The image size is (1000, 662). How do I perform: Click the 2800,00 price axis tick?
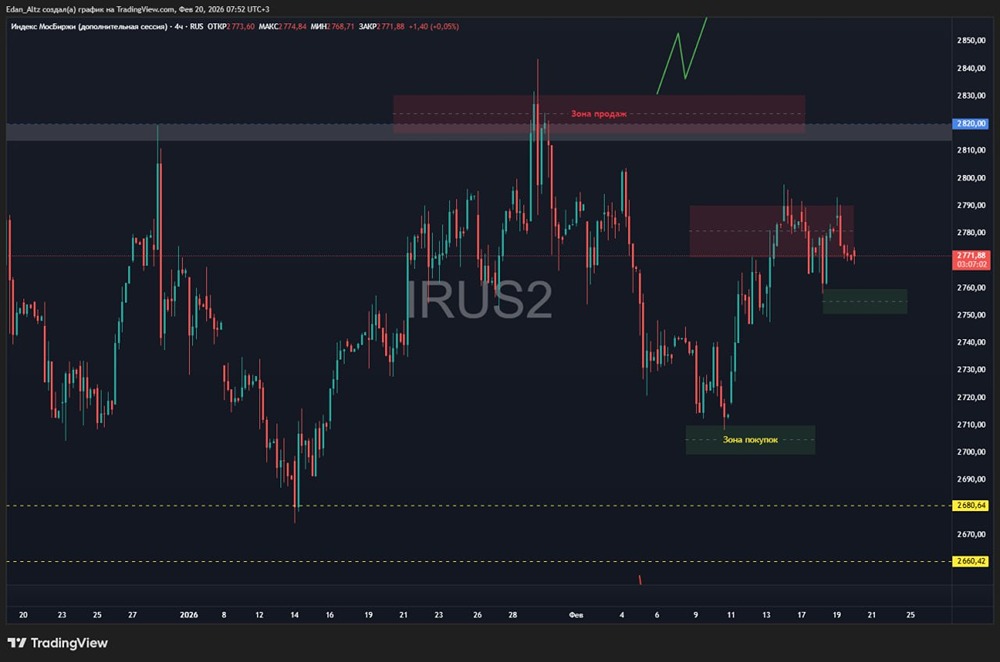click(971, 178)
